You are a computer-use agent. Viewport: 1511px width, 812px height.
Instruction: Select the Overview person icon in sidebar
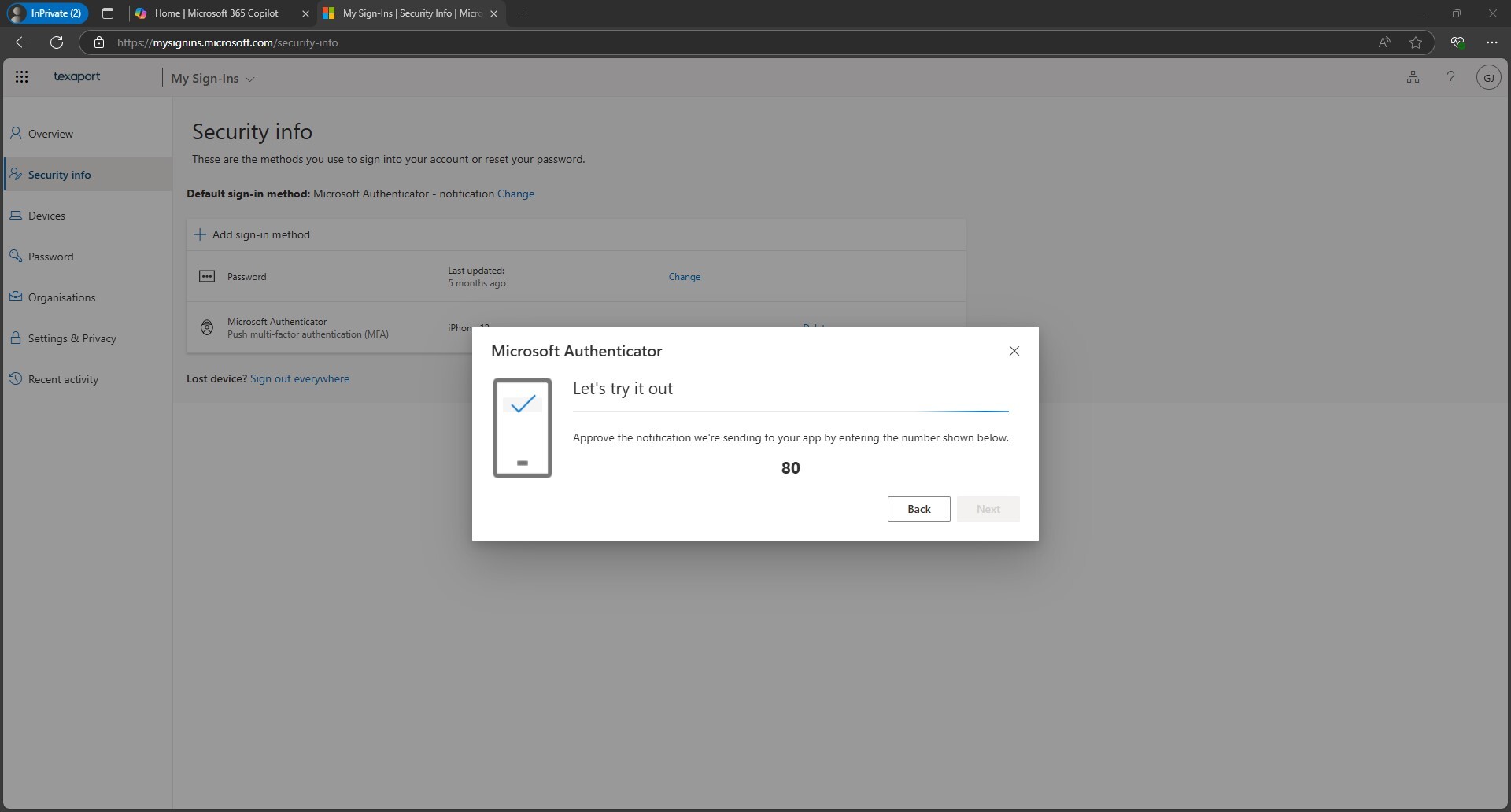pos(17,133)
